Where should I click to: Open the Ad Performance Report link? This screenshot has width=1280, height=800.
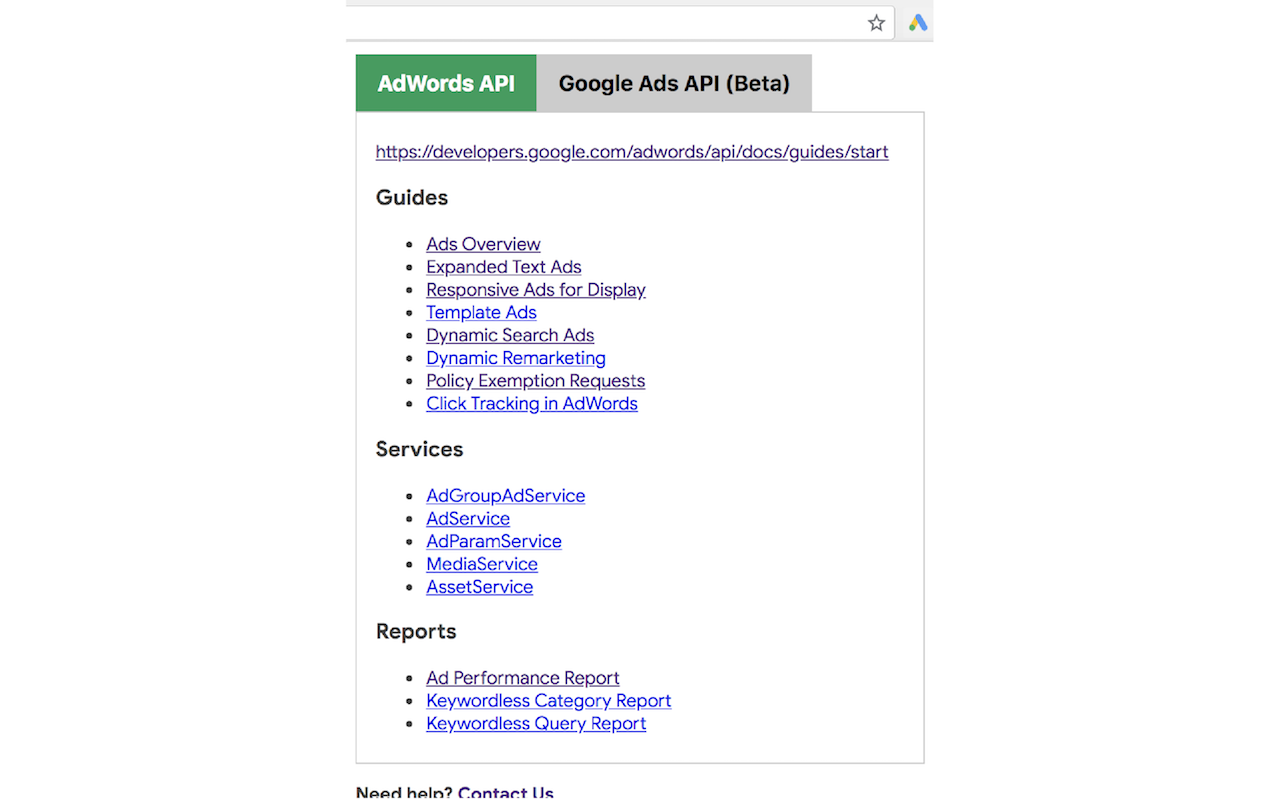coord(523,678)
